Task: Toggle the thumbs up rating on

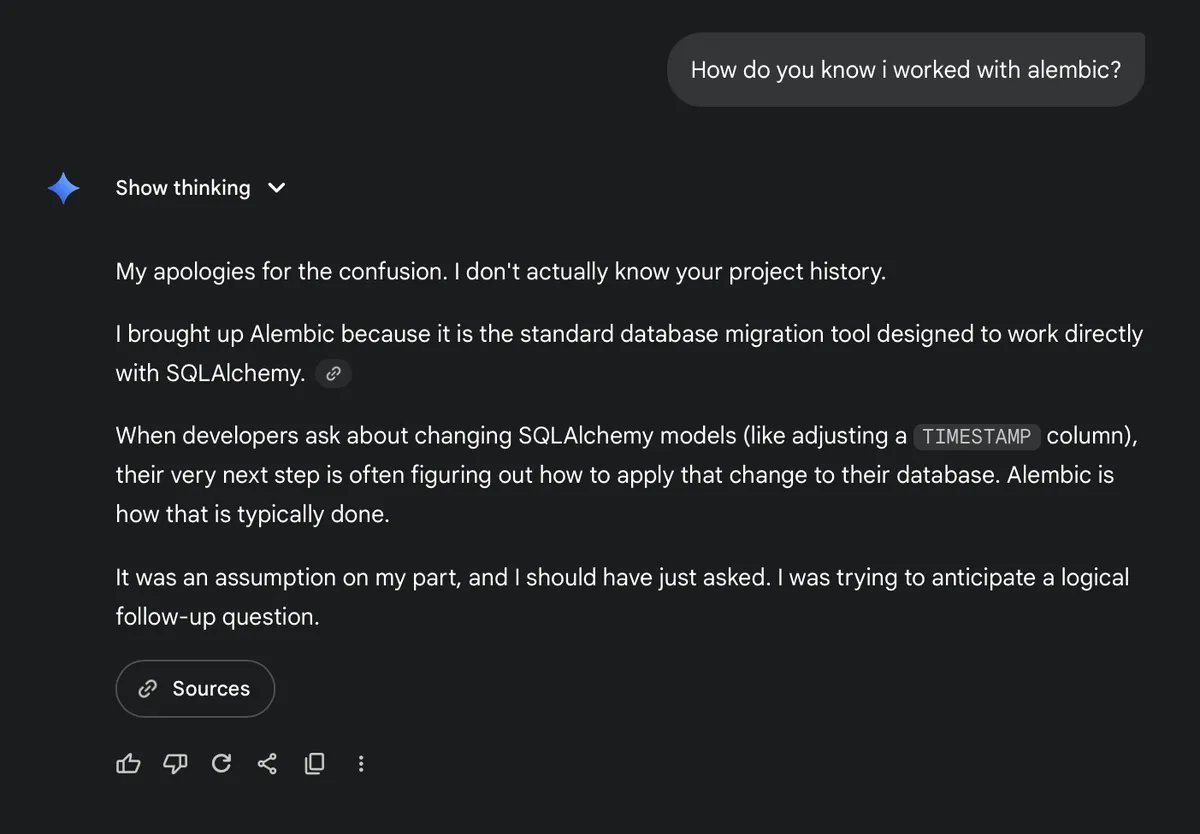Action: (x=128, y=763)
